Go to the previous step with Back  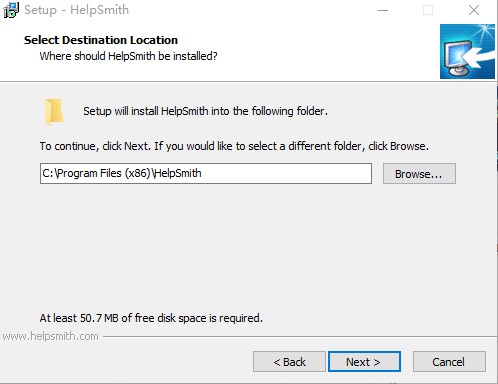289,362
